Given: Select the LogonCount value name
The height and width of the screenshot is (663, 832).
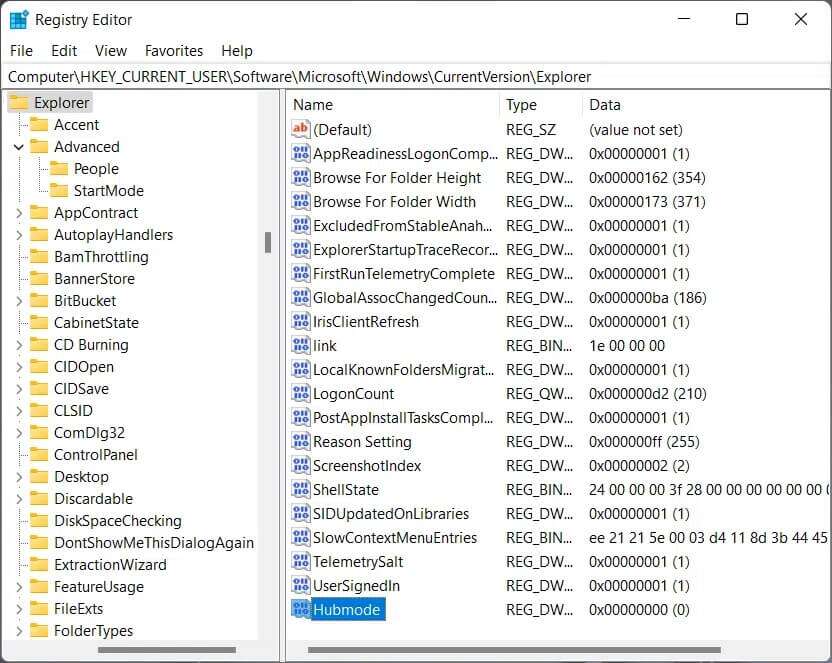Looking at the screenshot, I should (x=353, y=394).
